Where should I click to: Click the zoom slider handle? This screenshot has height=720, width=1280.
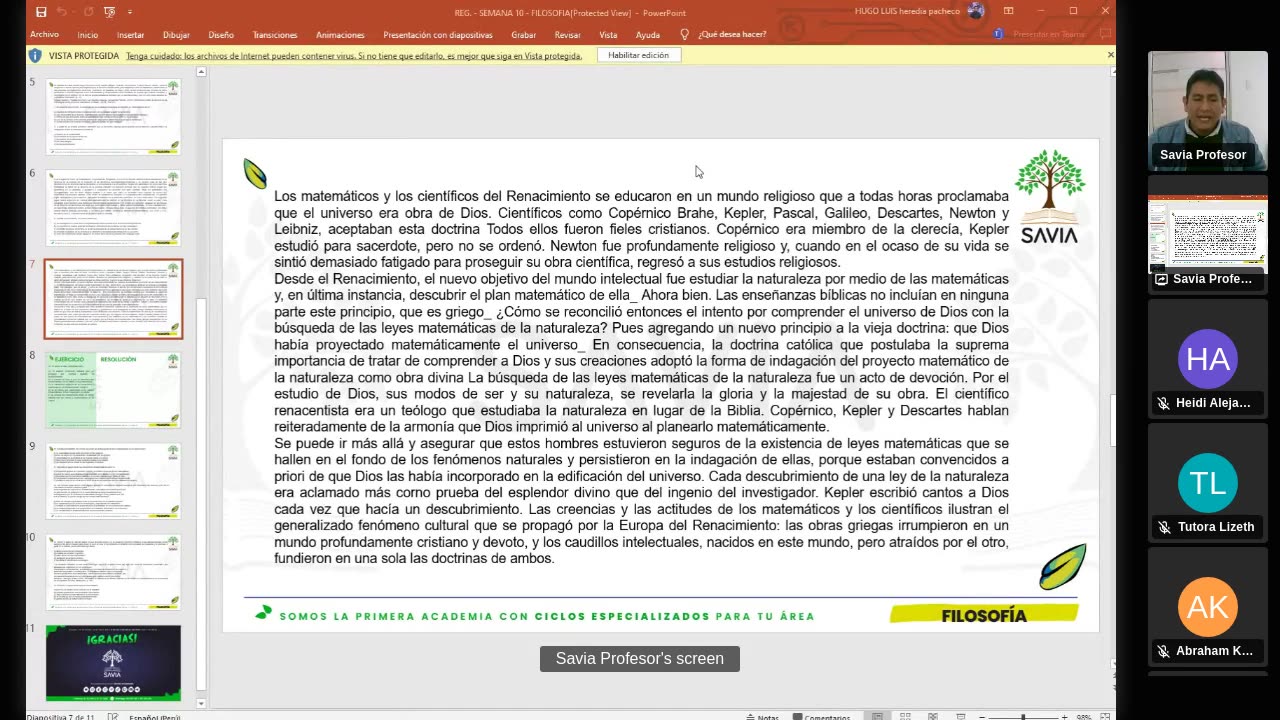1022,717
